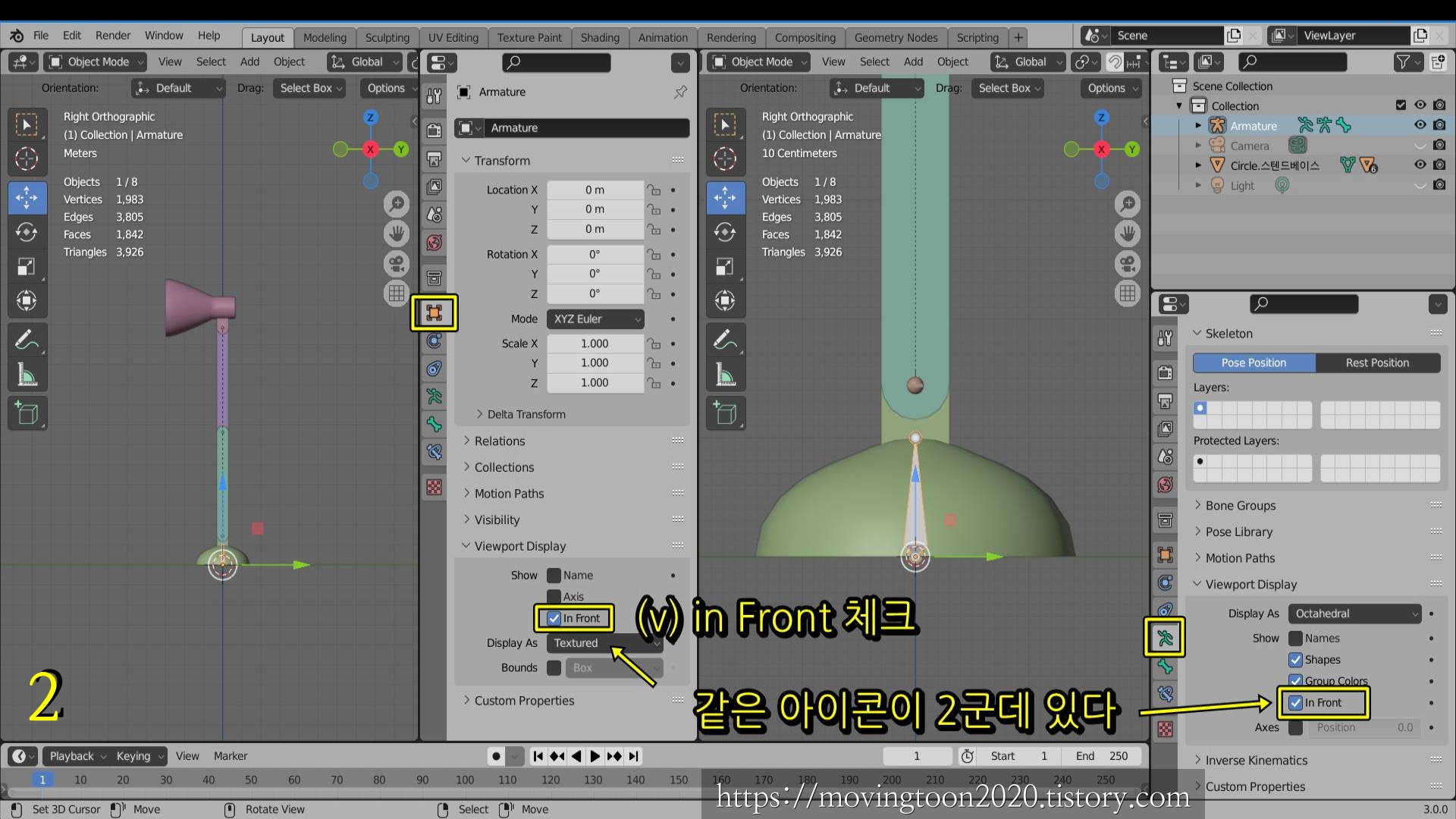
Task: Click the first armature layer cell
Action: 1200,408
